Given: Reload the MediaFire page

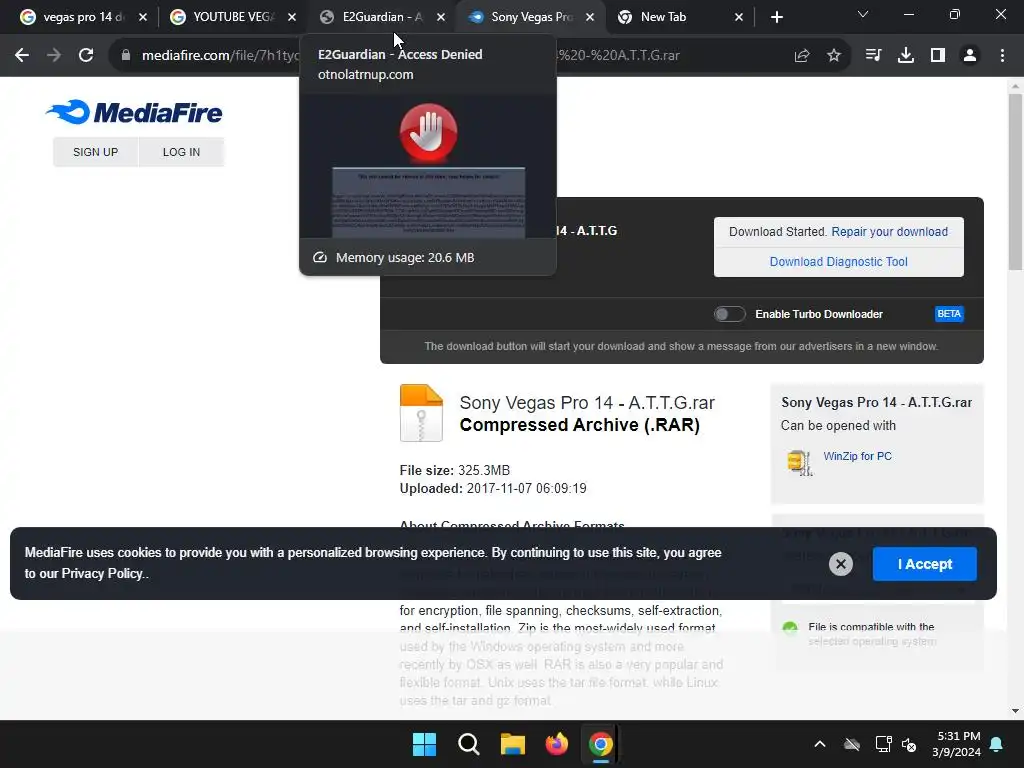Looking at the screenshot, I should point(86,56).
